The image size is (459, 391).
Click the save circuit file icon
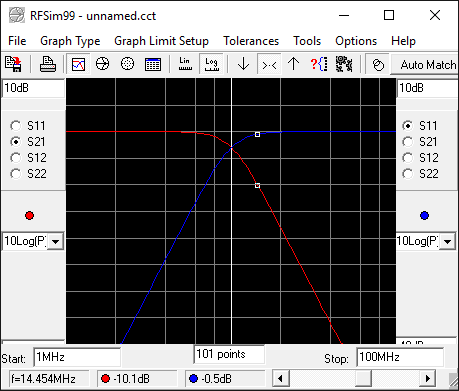tap(14, 64)
